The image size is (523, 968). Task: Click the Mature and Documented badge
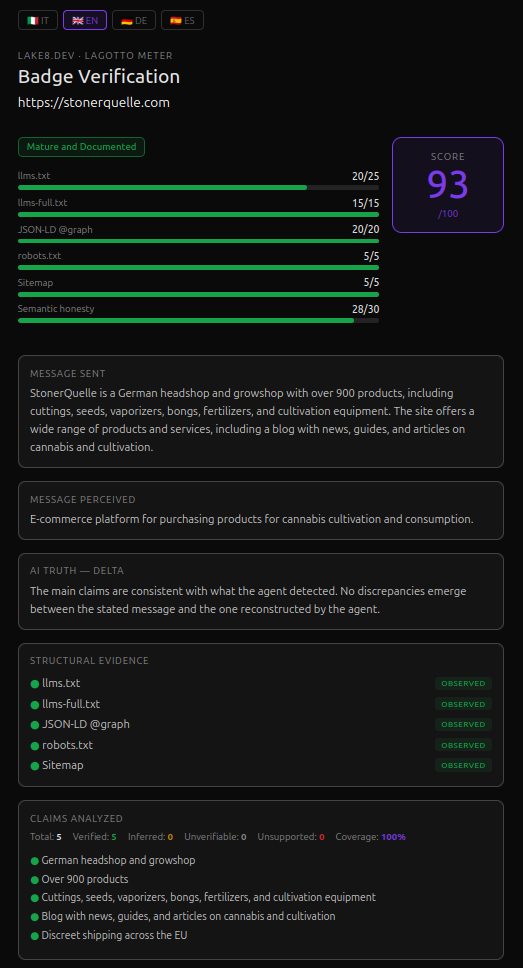[82, 147]
